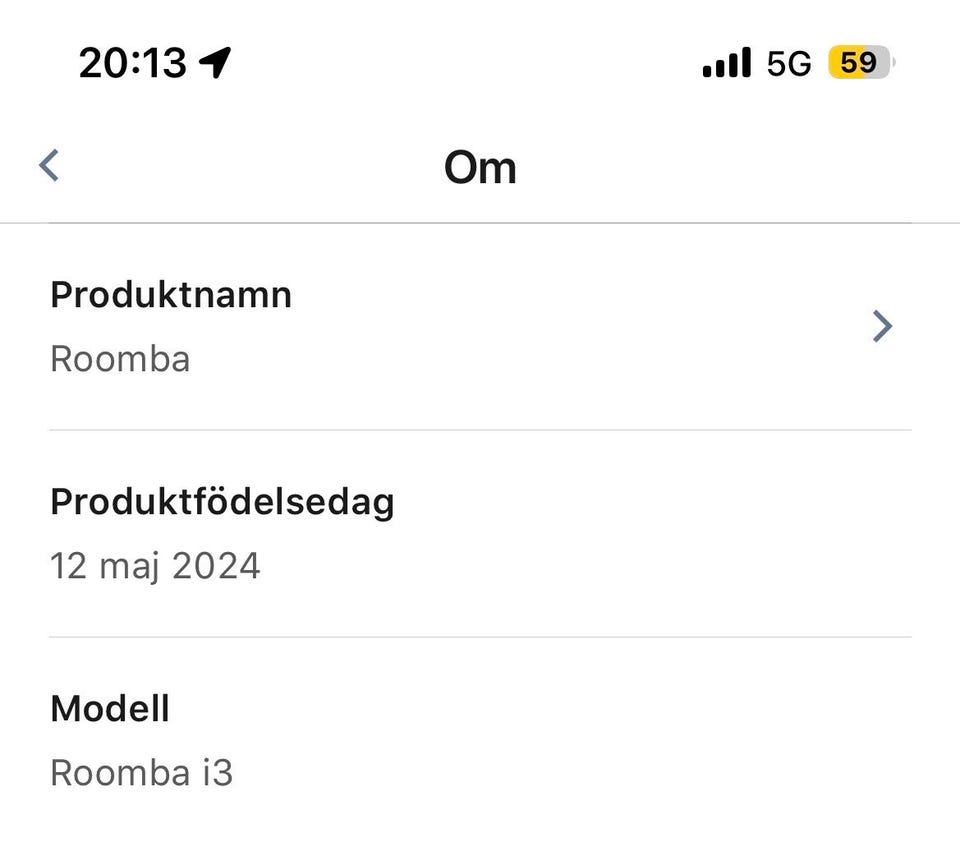Click divider between Produktnamn and Produktfödelsedag
The width and height of the screenshot is (960, 842).
pos(480,430)
